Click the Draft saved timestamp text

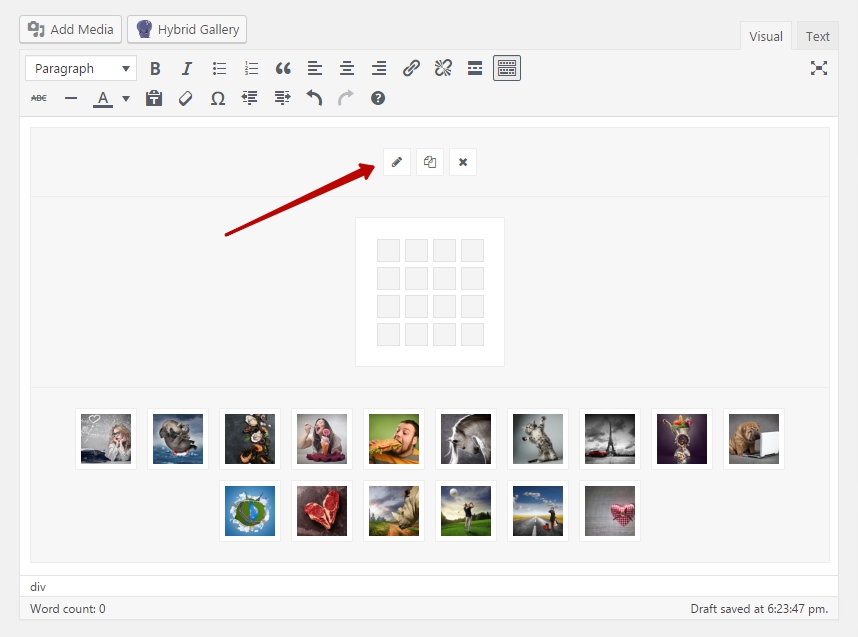click(759, 609)
